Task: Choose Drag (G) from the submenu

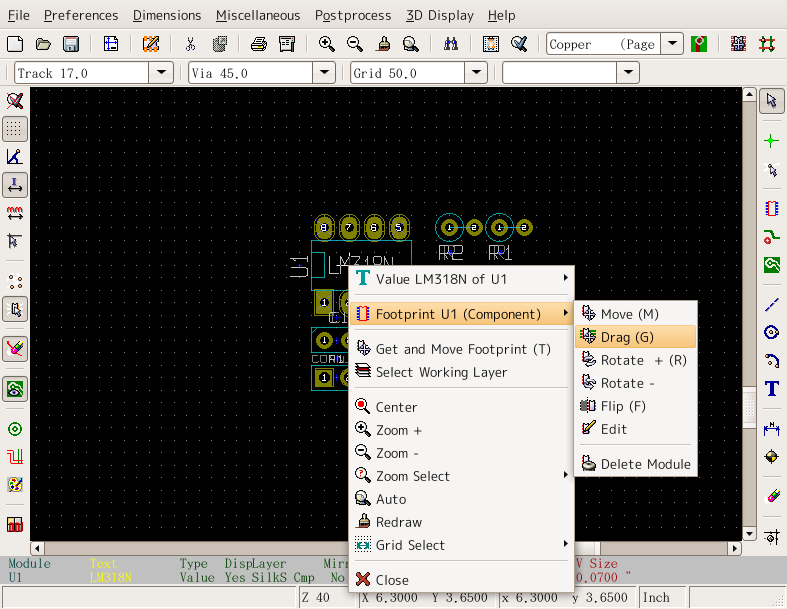Action: pos(627,337)
